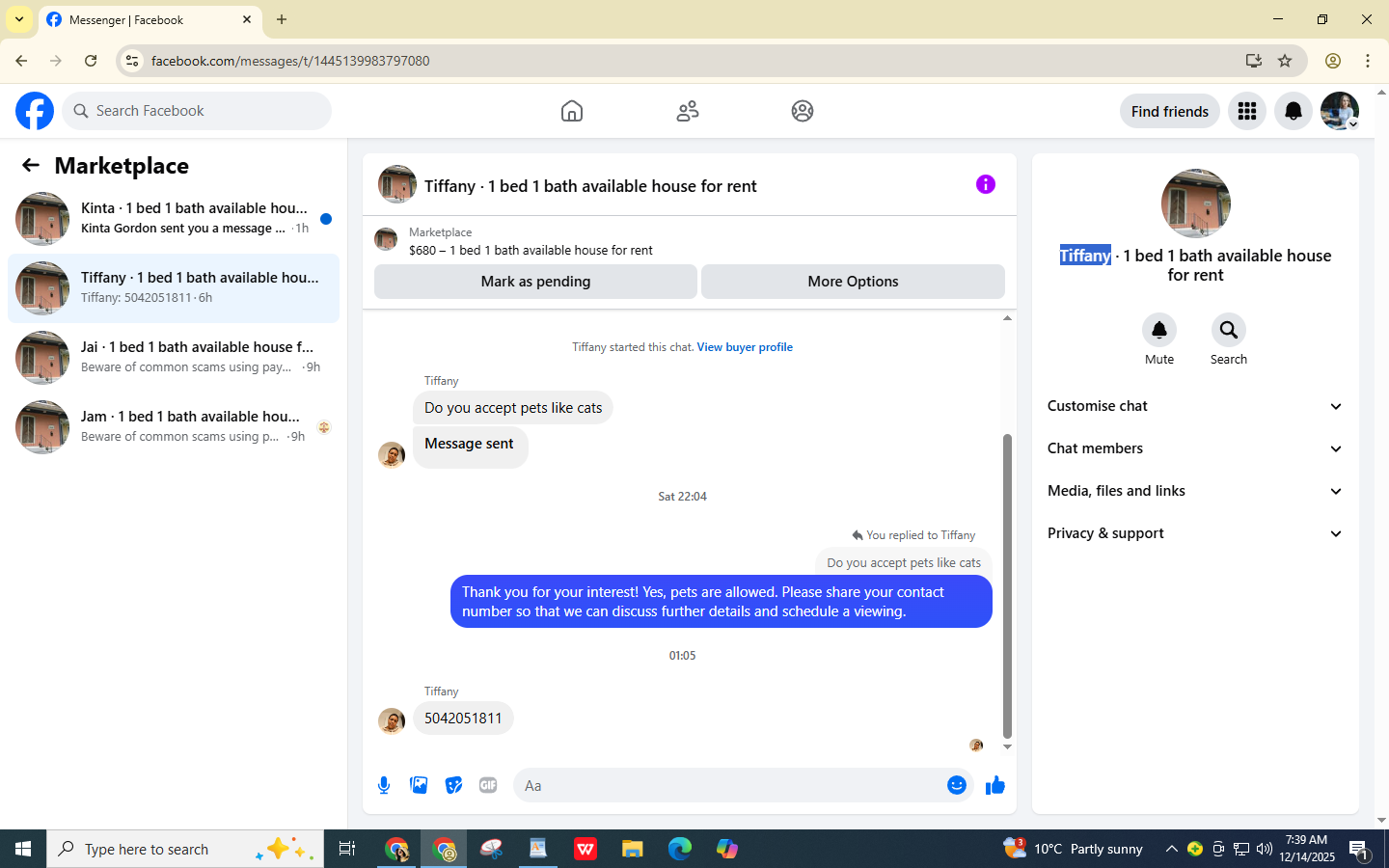
Task: Click the install app icon in address bar
Action: pyautogui.click(x=1254, y=61)
